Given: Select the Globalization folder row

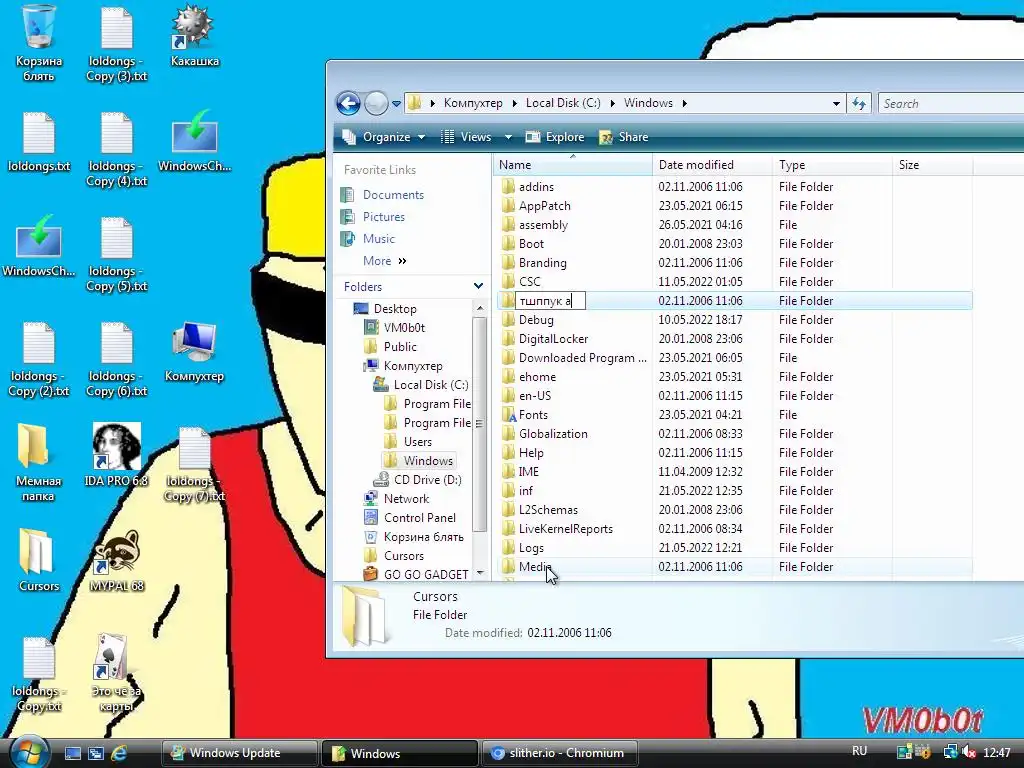Looking at the screenshot, I should (x=735, y=434).
